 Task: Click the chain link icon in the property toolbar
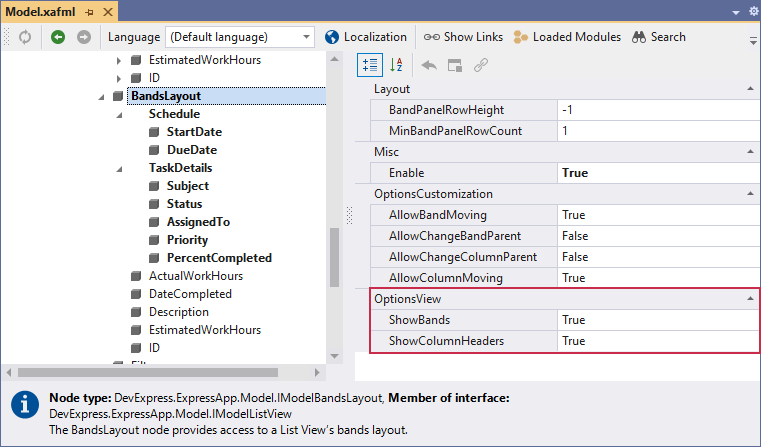point(480,65)
